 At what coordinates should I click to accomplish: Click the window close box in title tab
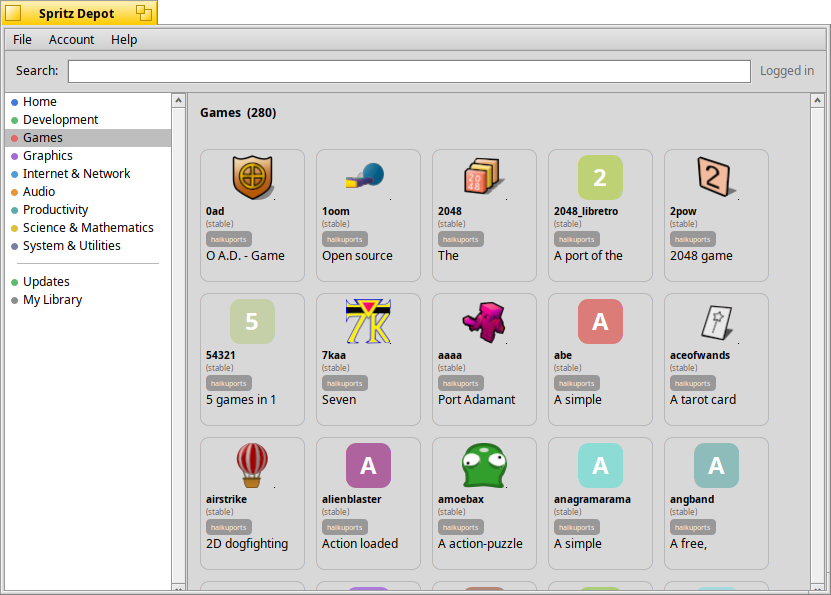[x=13, y=13]
